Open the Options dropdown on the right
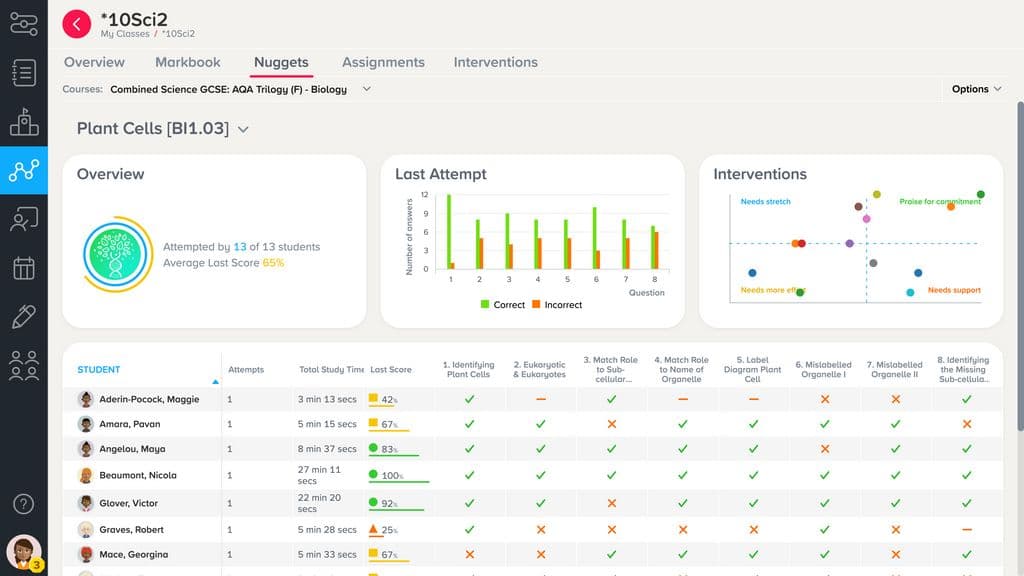The width and height of the screenshot is (1024, 576). click(x=977, y=88)
